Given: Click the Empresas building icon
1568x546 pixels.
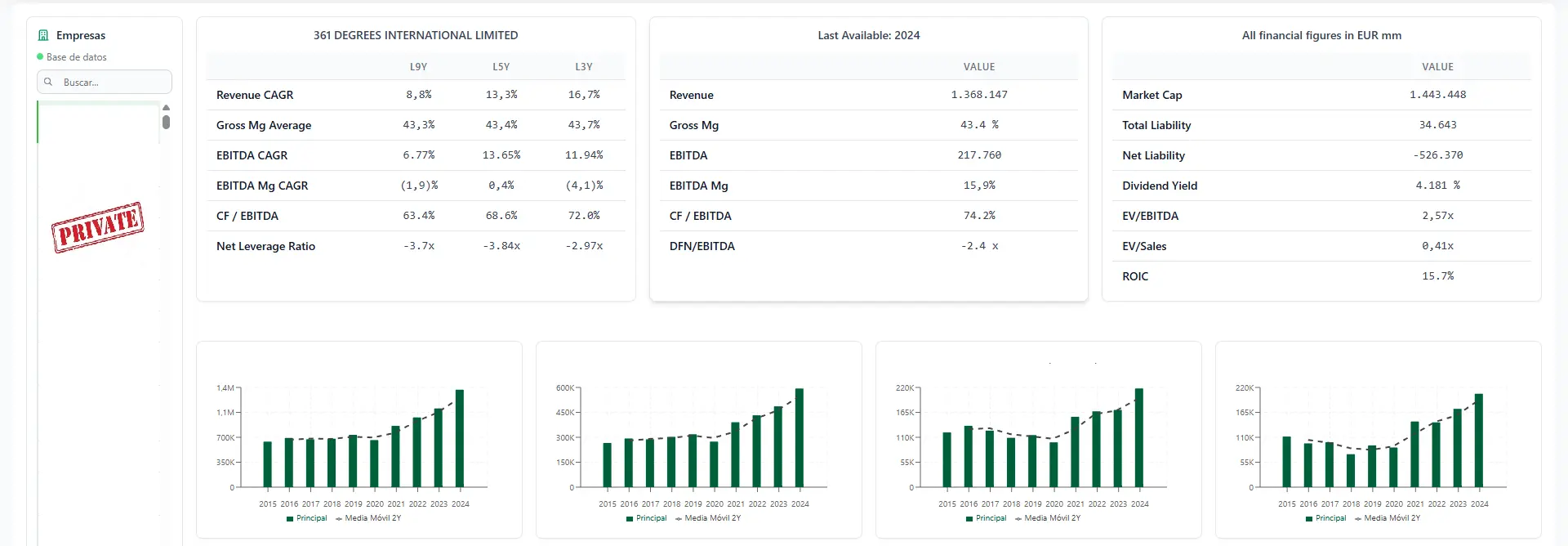Looking at the screenshot, I should tap(43, 35).
